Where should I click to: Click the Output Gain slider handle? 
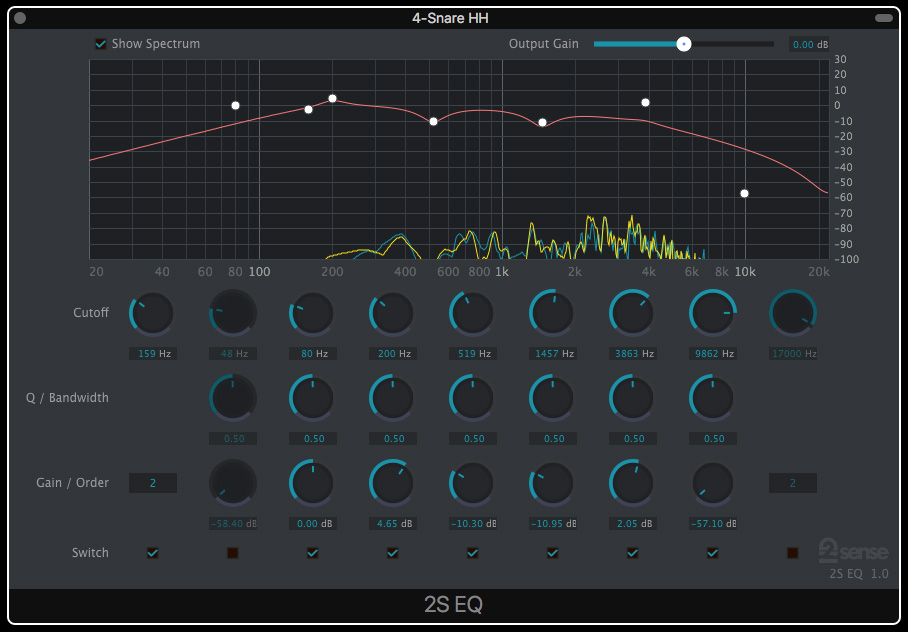(684, 44)
